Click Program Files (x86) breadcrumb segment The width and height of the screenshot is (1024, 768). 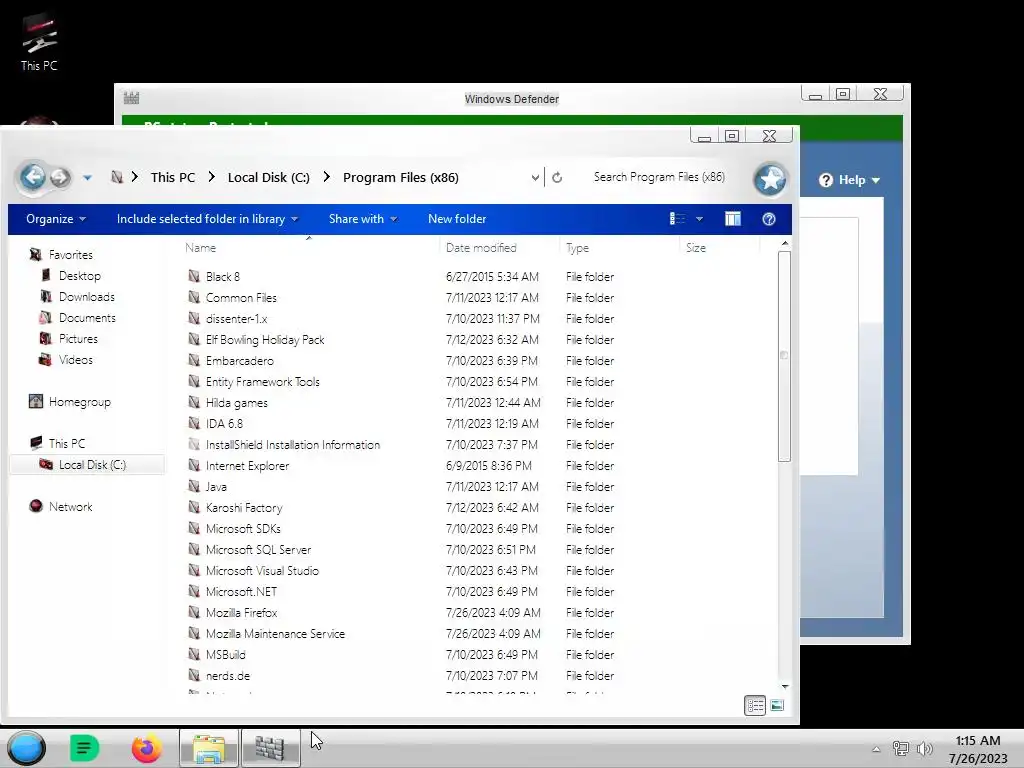coord(400,177)
